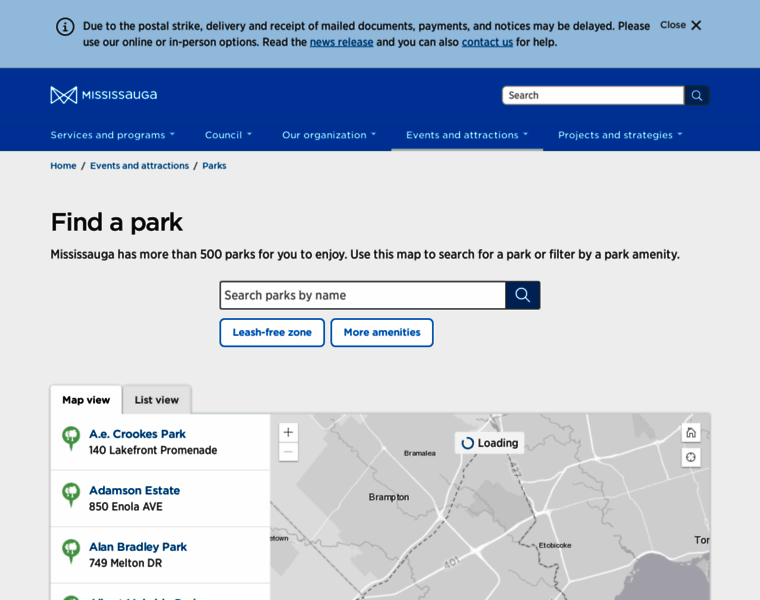Click the info icon in the alert banner
Screen dimensions: 760x600
65,27
